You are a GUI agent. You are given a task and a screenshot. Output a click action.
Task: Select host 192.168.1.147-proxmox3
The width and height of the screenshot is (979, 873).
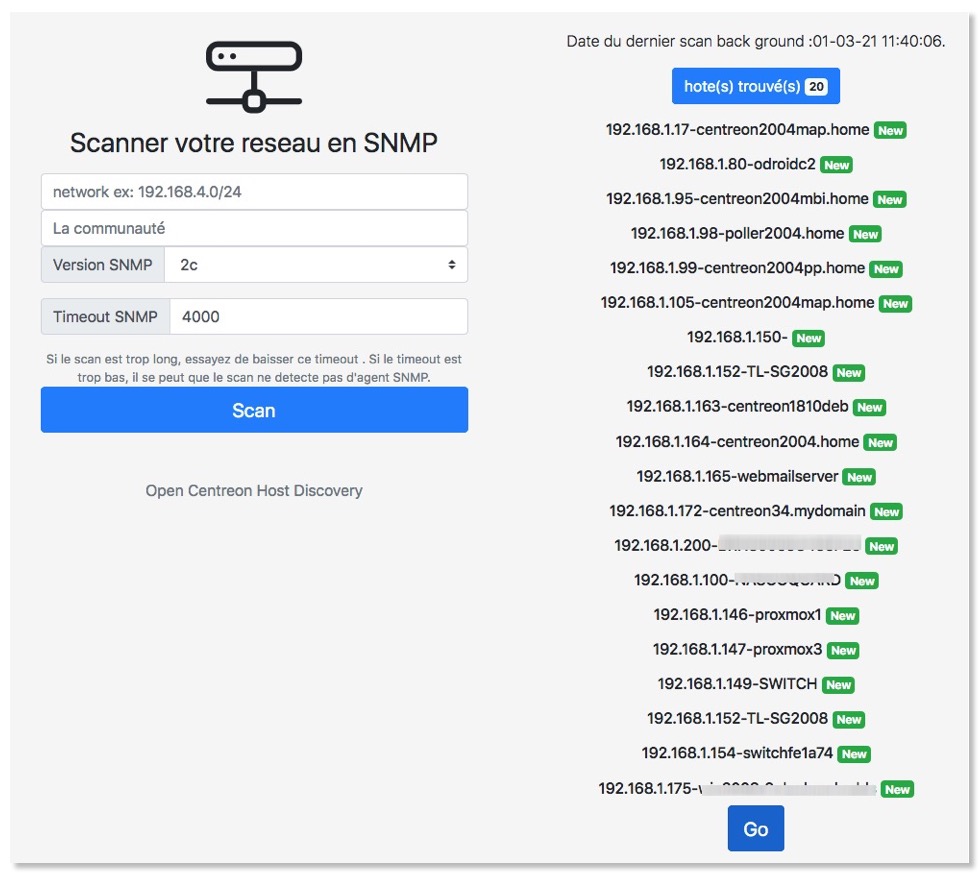(x=737, y=650)
